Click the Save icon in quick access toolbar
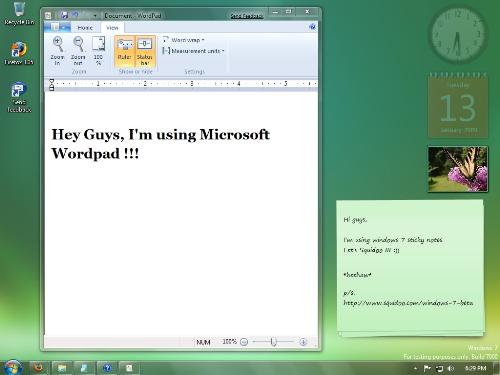Viewport: 500px width, 375px height. 64,15
